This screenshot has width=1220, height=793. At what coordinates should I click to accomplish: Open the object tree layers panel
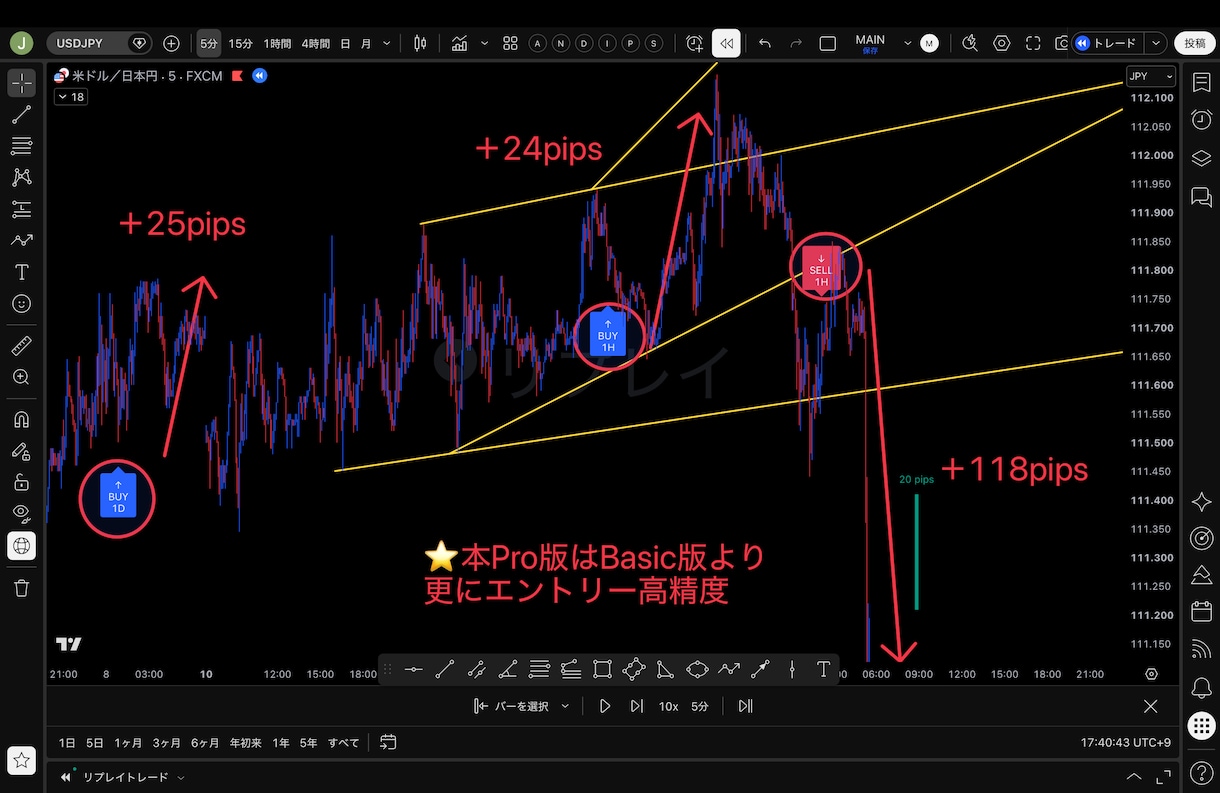coord(1201,158)
